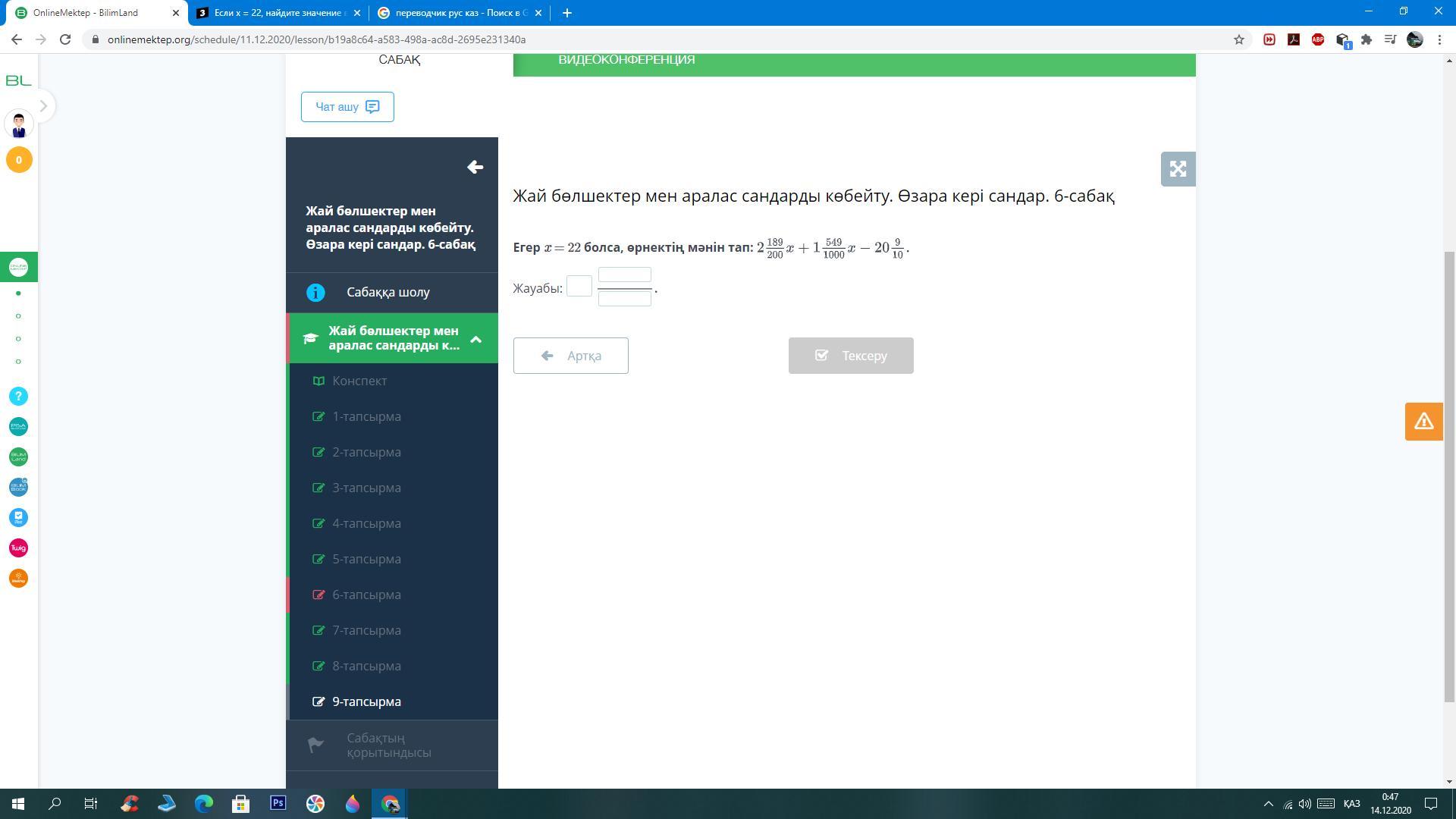1456x819 pixels.
Task: Open the Конспект item
Action: (x=359, y=381)
